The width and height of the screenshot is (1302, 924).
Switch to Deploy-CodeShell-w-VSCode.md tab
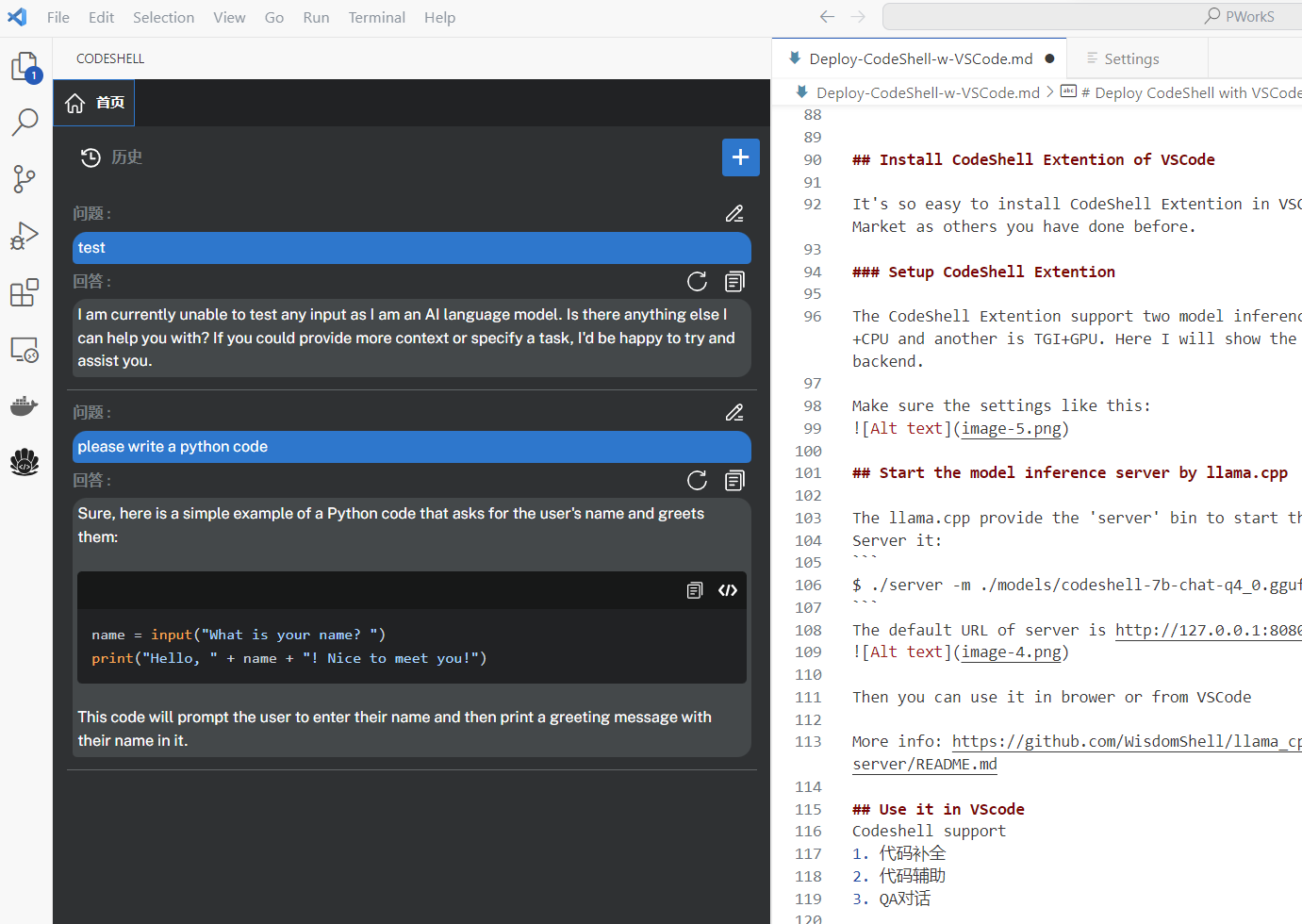(920, 58)
